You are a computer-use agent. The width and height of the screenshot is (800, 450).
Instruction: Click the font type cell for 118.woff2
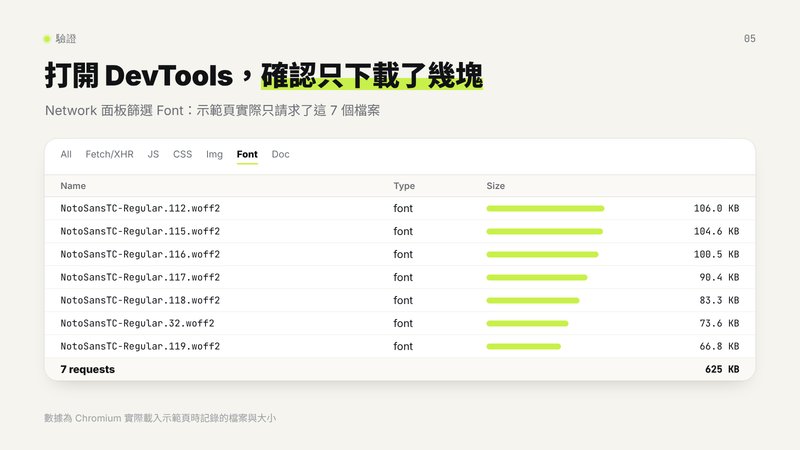tap(403, 300)
